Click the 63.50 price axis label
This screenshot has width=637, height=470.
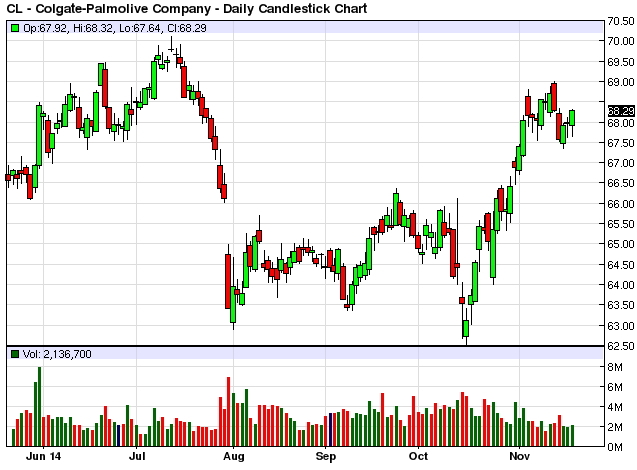pos(620,305)
